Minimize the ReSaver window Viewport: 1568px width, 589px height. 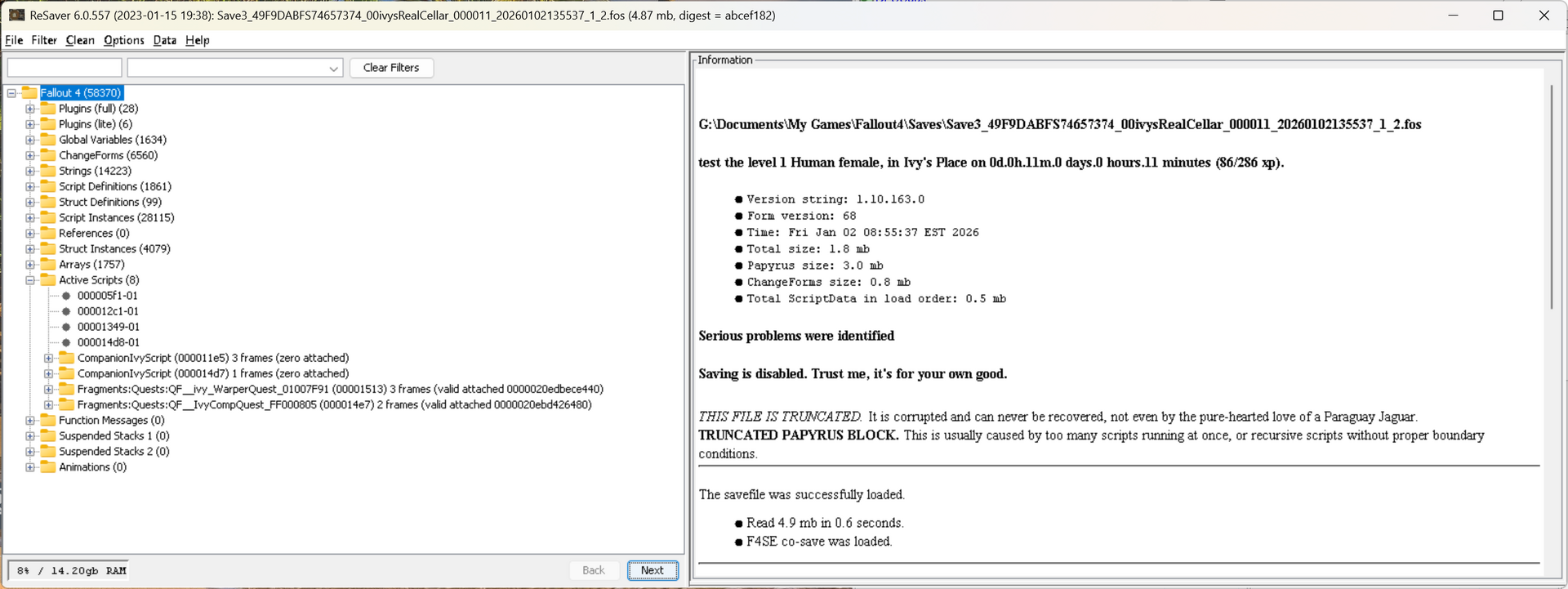(1453, 15)
